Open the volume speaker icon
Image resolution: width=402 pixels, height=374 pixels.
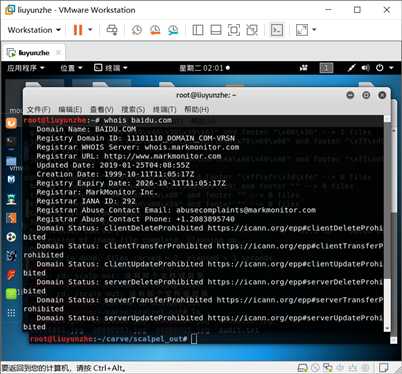pyautogui.click(x=365, y=68)
